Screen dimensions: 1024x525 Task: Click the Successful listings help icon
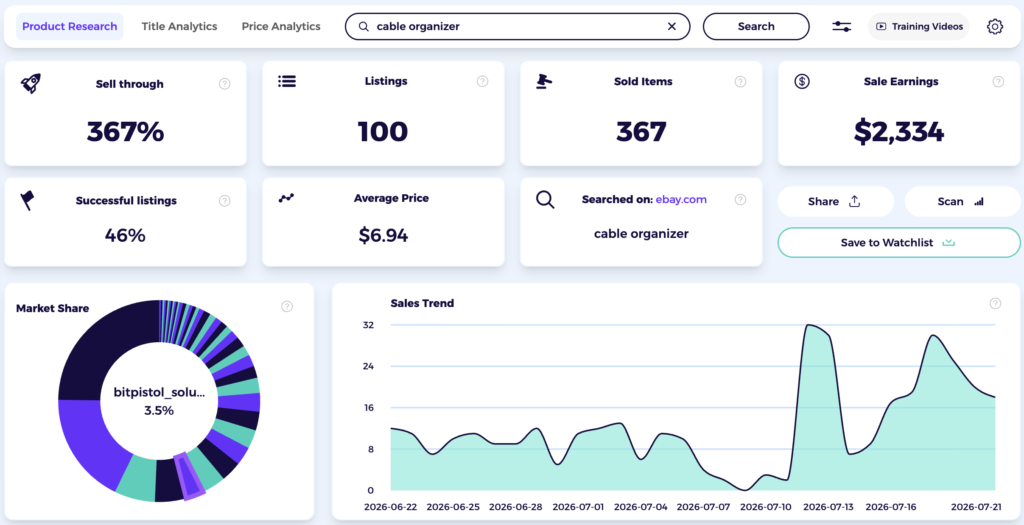(x=225, y=200)
